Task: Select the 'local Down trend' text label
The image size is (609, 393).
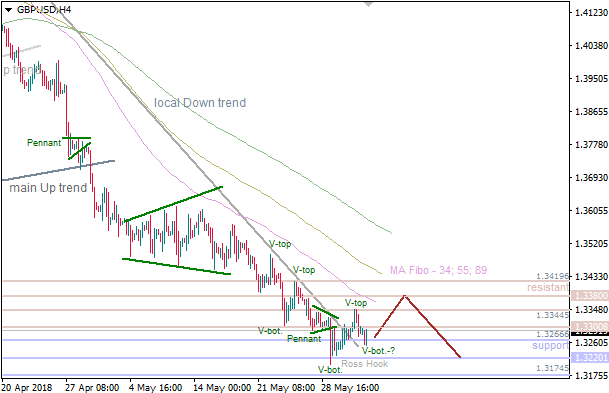Action: point(200,103)
